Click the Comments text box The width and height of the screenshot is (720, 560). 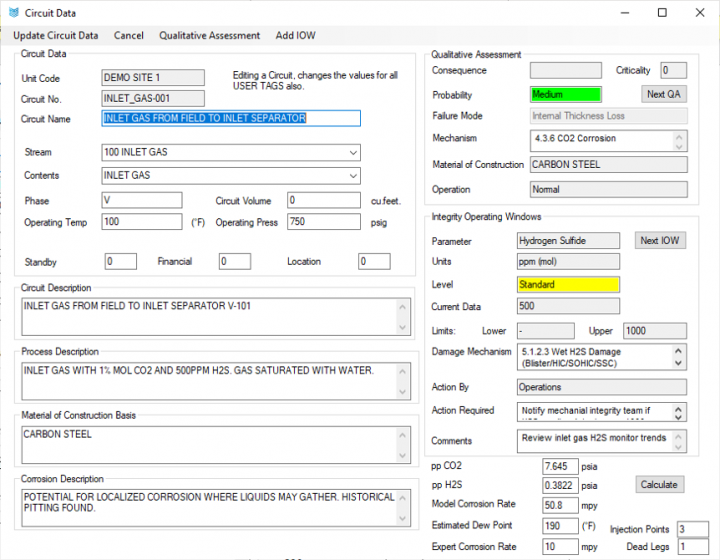(602, 441)
